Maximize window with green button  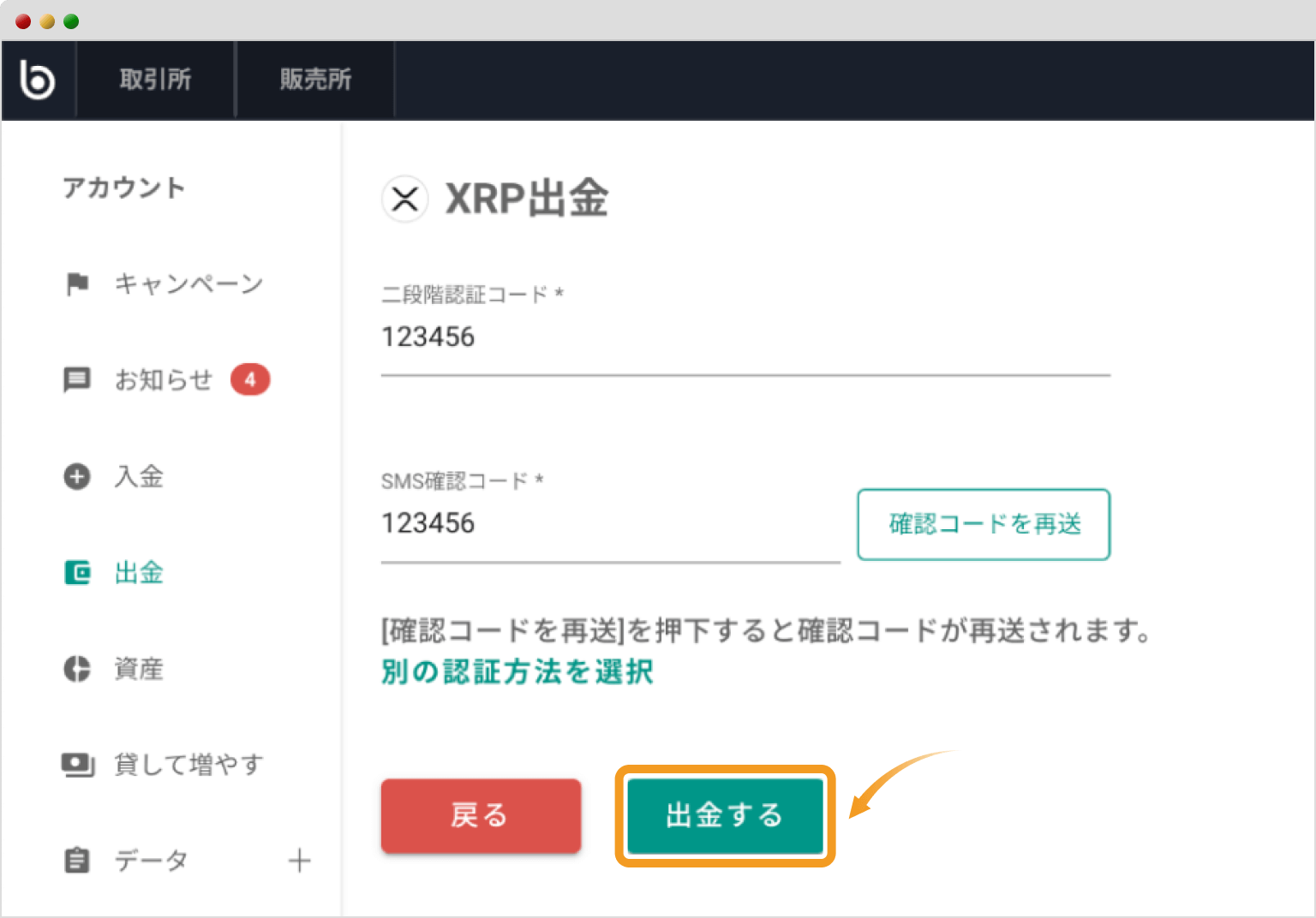pos(71,21)
